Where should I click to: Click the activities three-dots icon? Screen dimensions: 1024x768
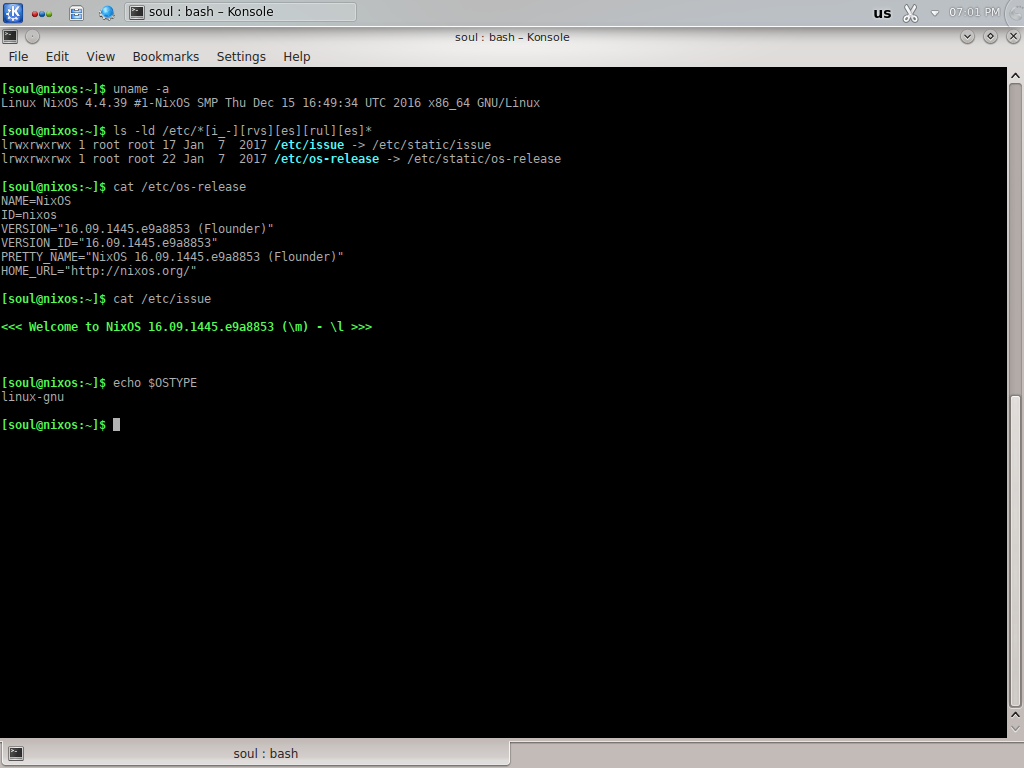coord(42,13)
